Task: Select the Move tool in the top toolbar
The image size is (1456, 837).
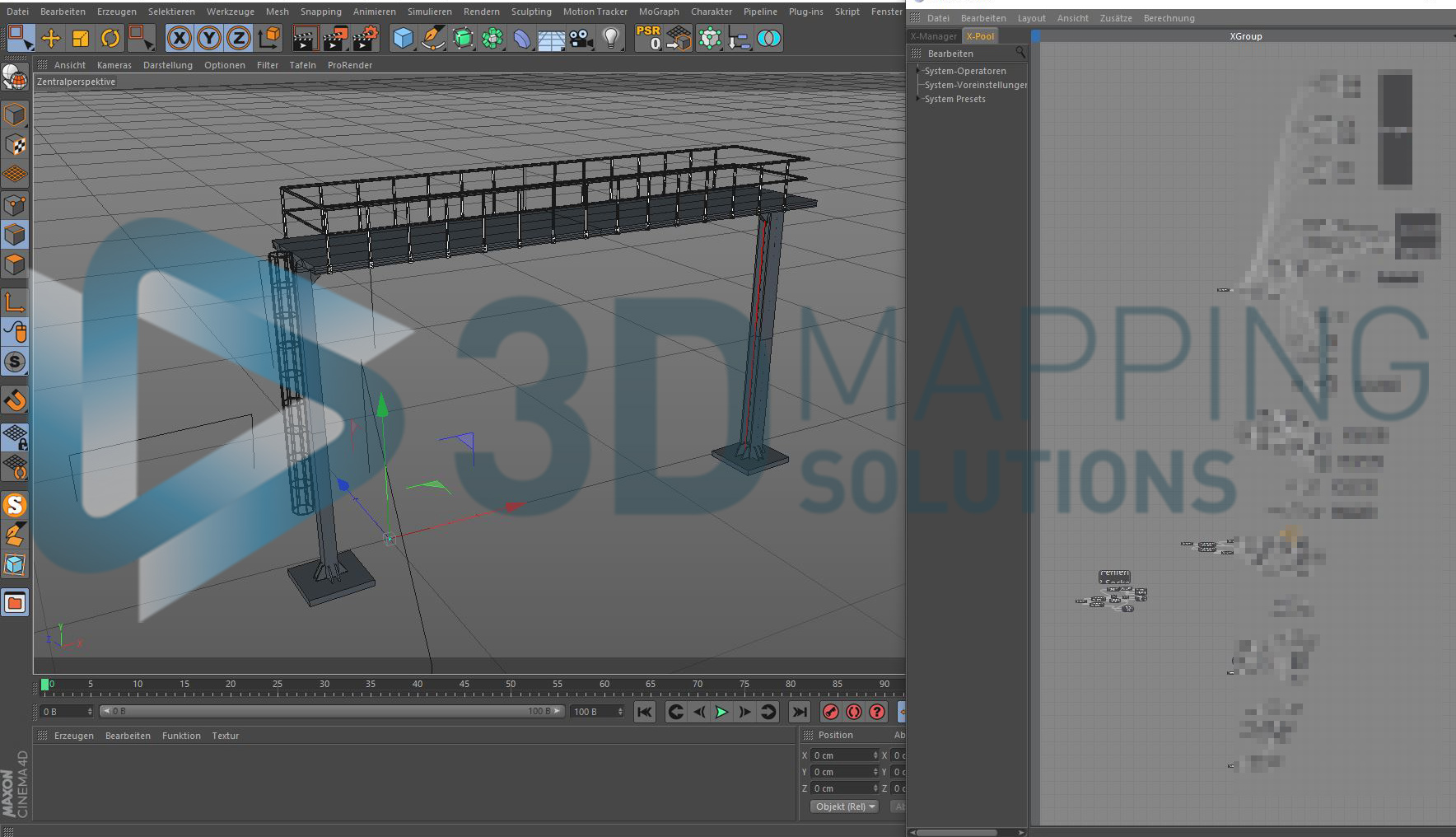Action: pyautogui.click(x=50, y=38)
